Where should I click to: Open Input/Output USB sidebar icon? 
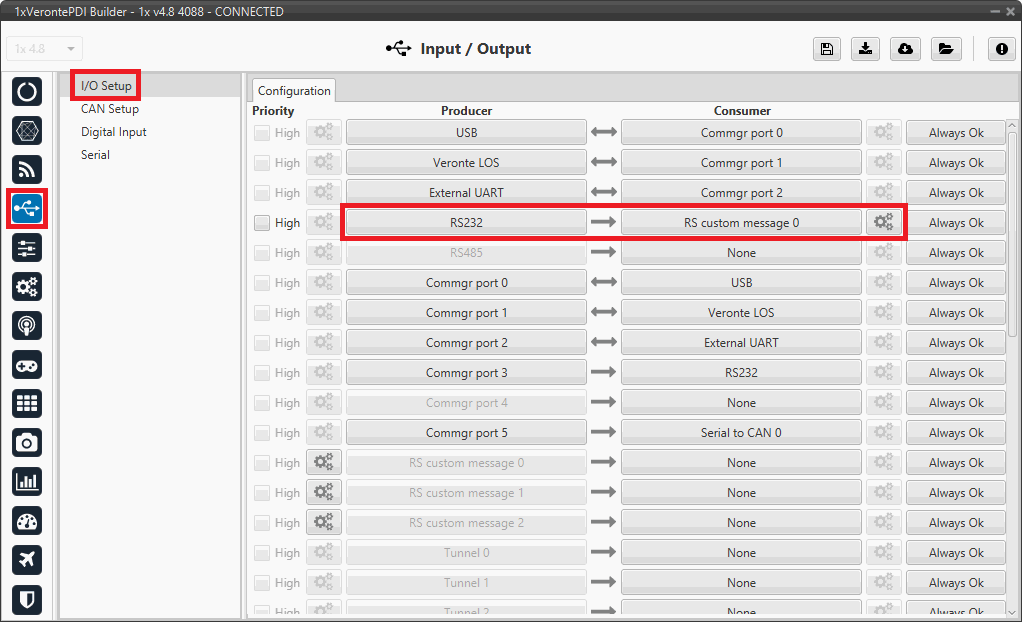tap(27, 209)
